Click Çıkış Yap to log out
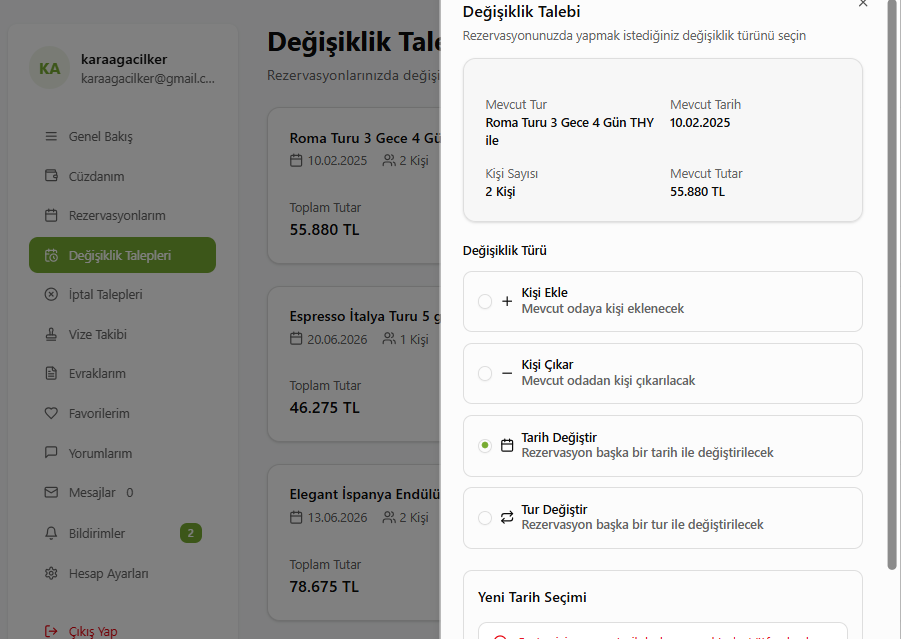Screen dimensions: 901x639 point(92,631)
